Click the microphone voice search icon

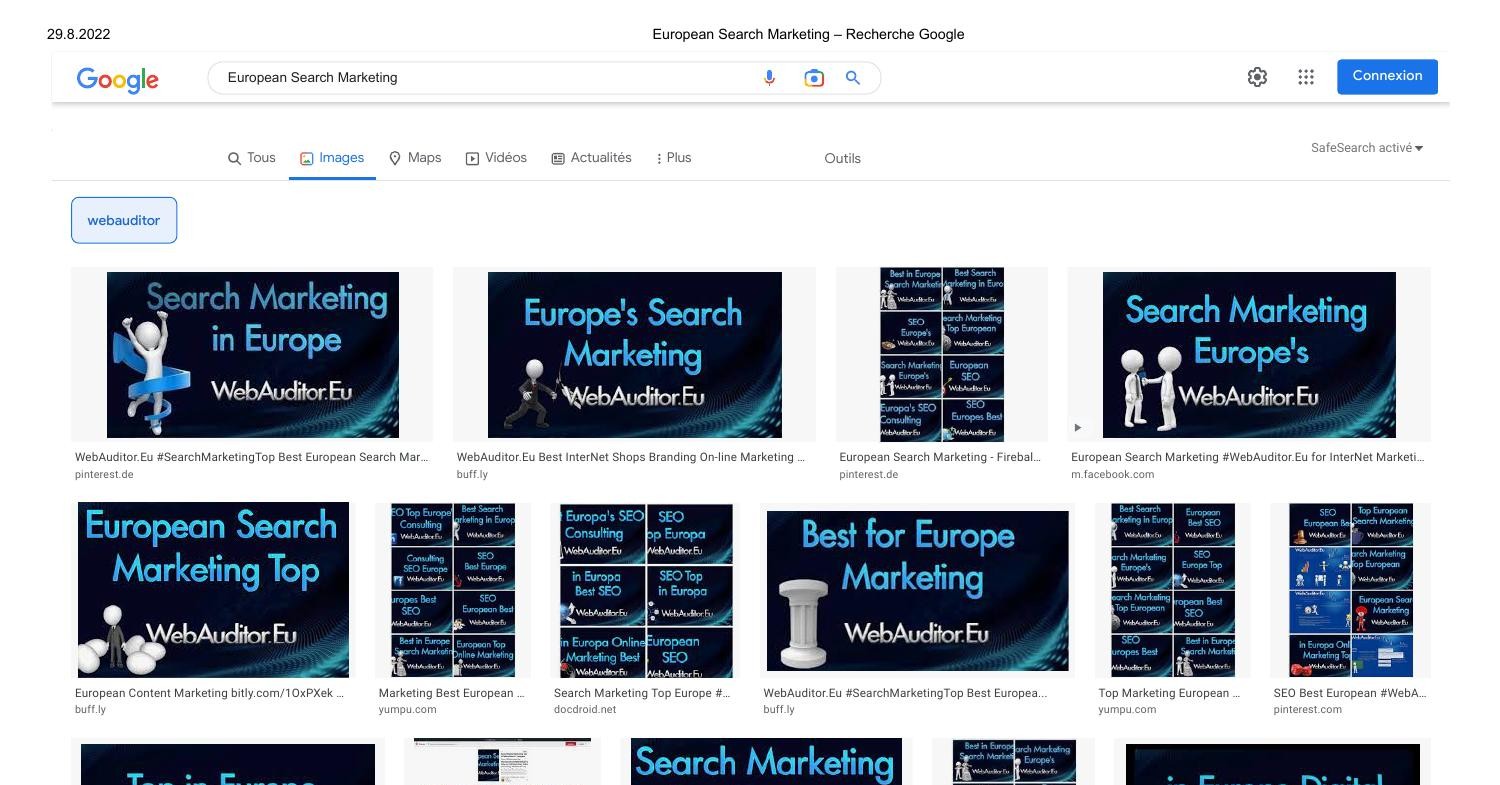(768, 77)
